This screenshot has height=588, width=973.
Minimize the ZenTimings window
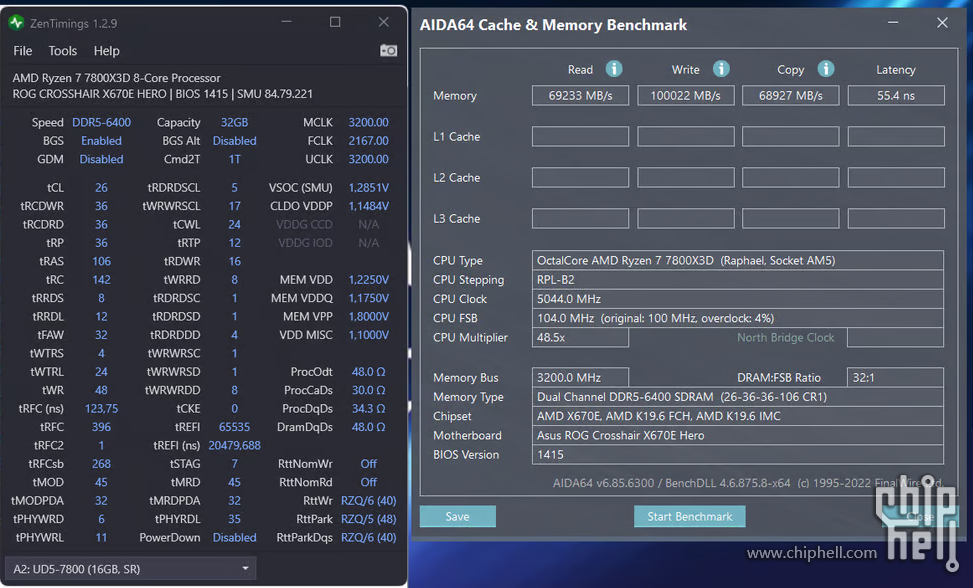coord(286,22)
